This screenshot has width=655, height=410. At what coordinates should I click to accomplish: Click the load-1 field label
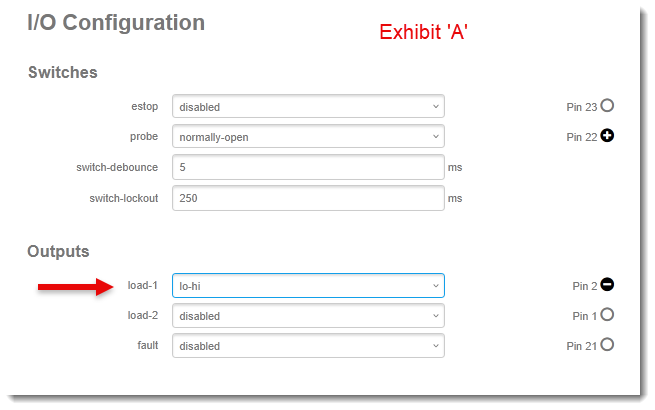(143, 286)
